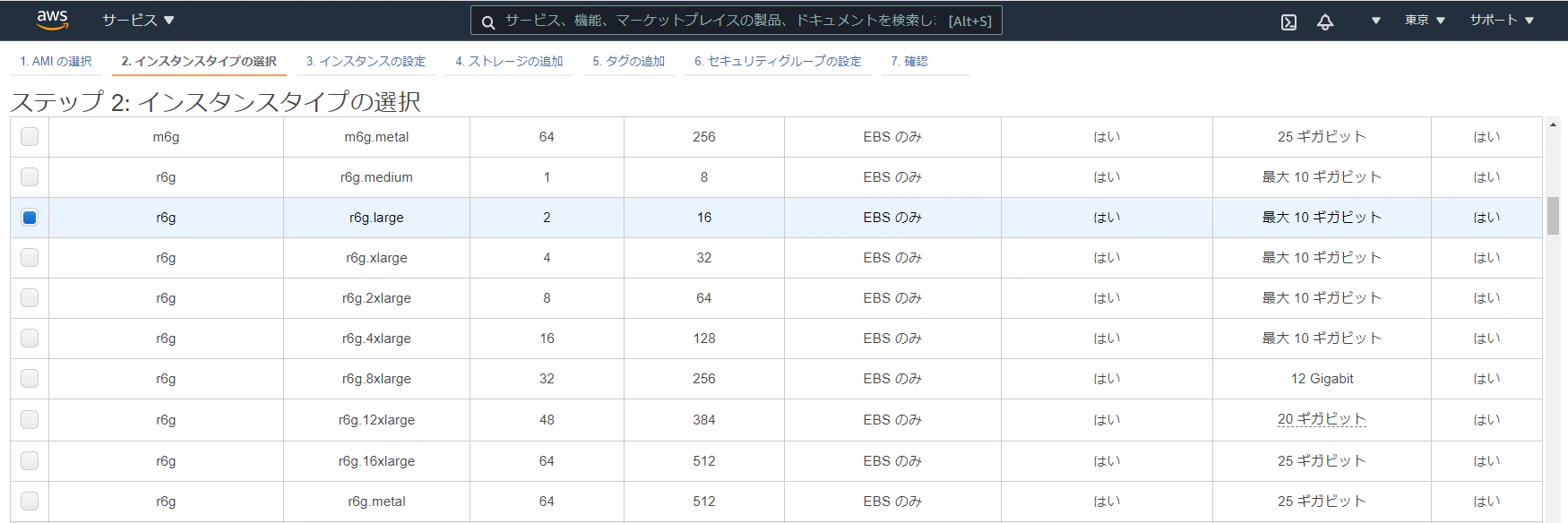Click the r6g.16xlarge instance type cell
Screen dimensions: 1568x523
pos(376,461)
